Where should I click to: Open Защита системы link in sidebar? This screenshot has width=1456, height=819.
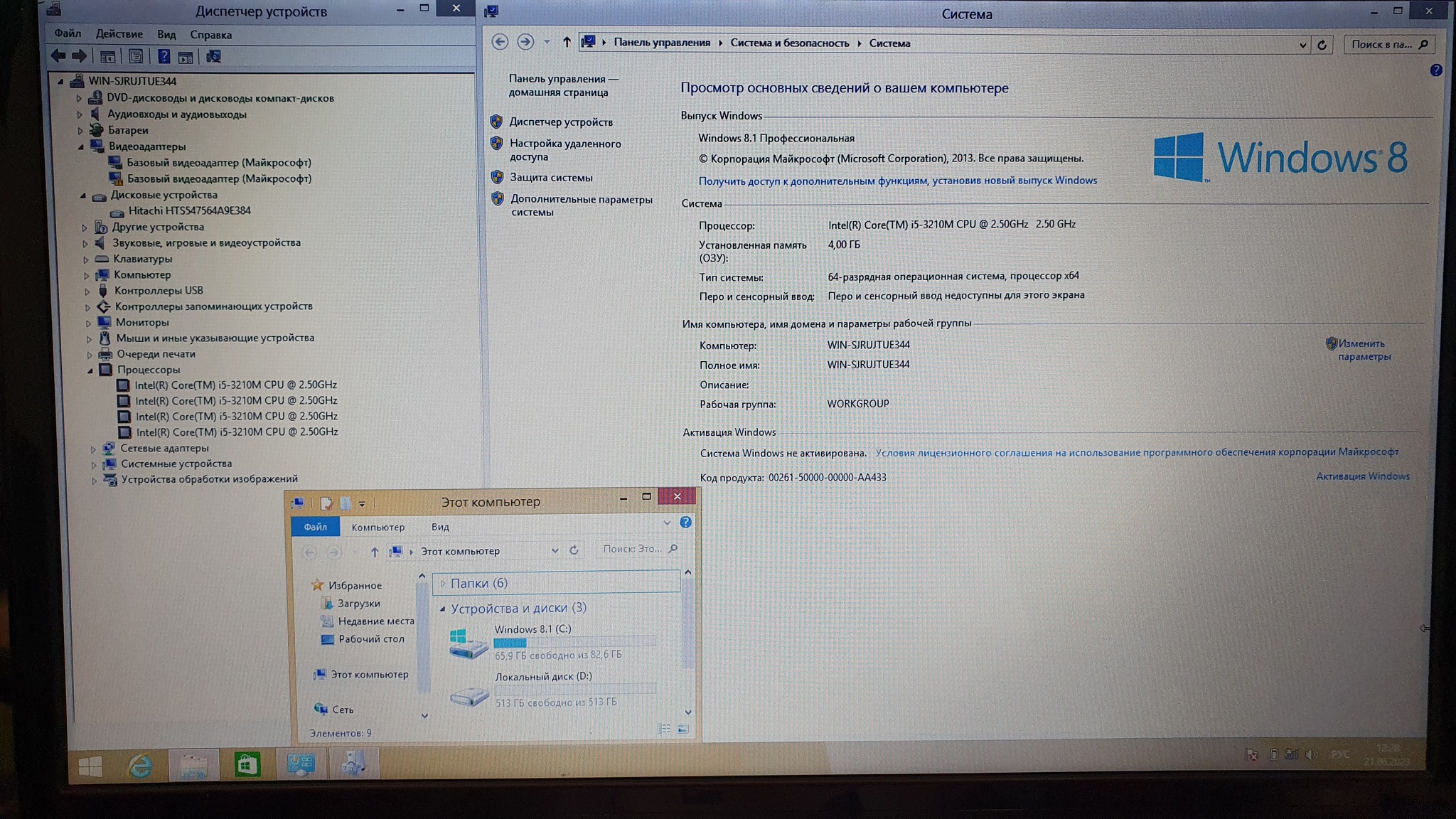(x=551, y=178)
